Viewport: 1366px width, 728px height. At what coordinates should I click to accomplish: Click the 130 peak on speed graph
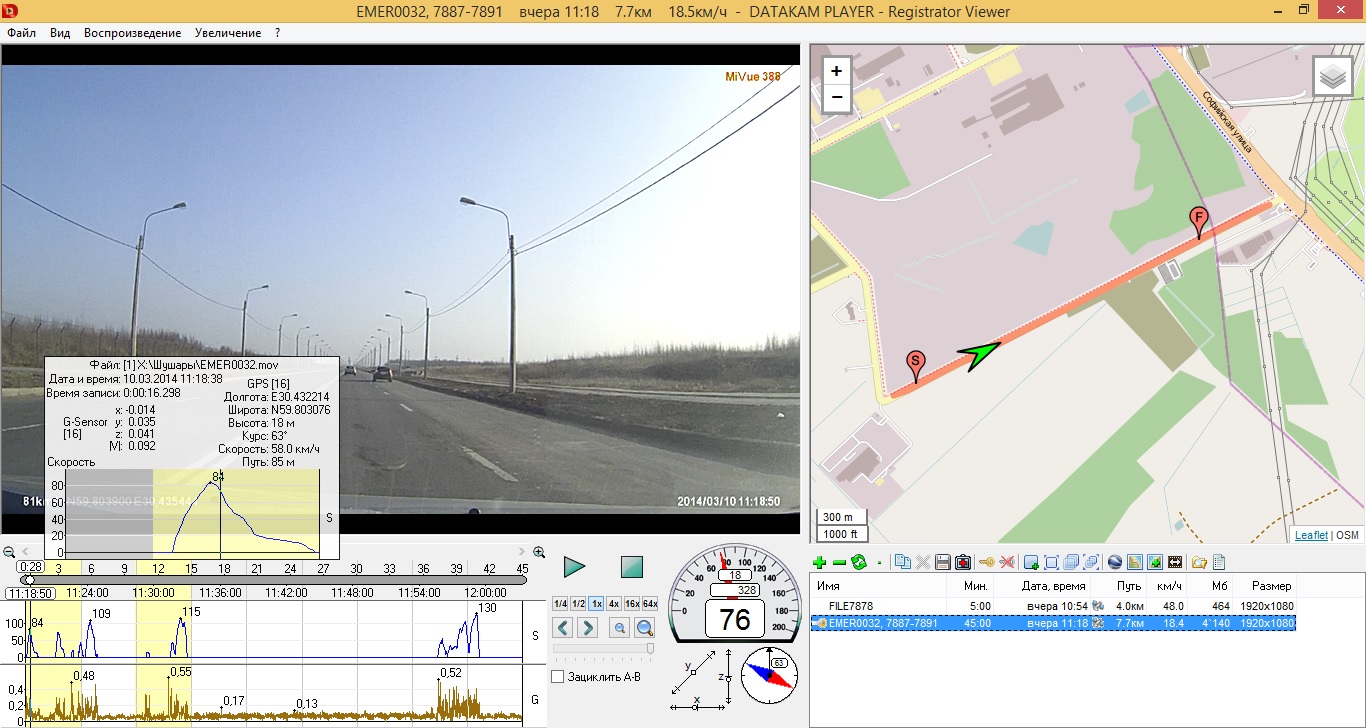478,615
